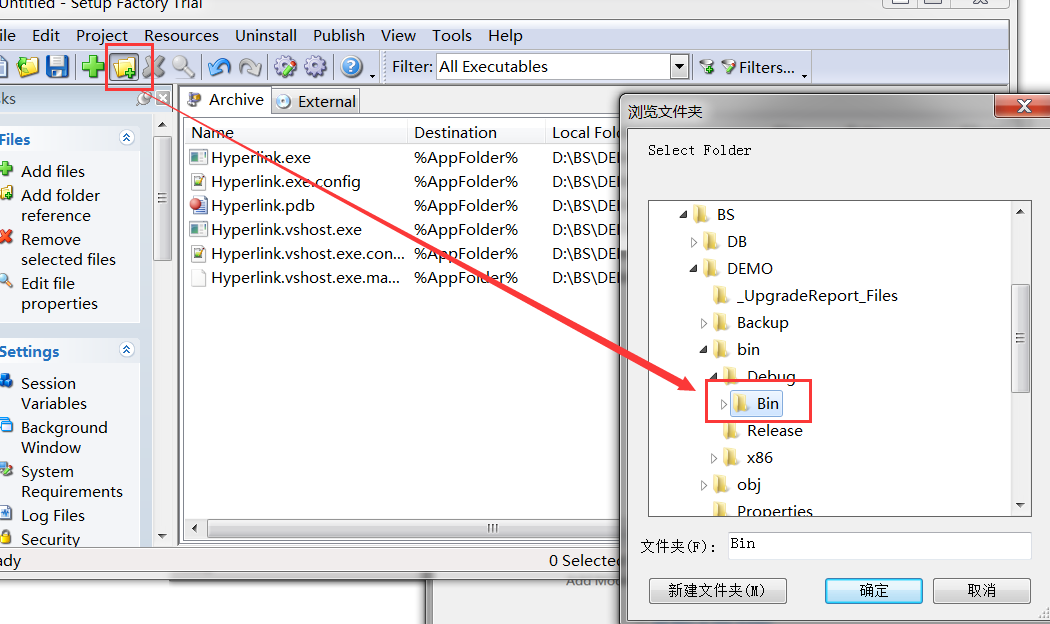Click the Add folder reference toolbar icon
The height and width of the screenshot is (624, 1050).
[x=125, y=67]
